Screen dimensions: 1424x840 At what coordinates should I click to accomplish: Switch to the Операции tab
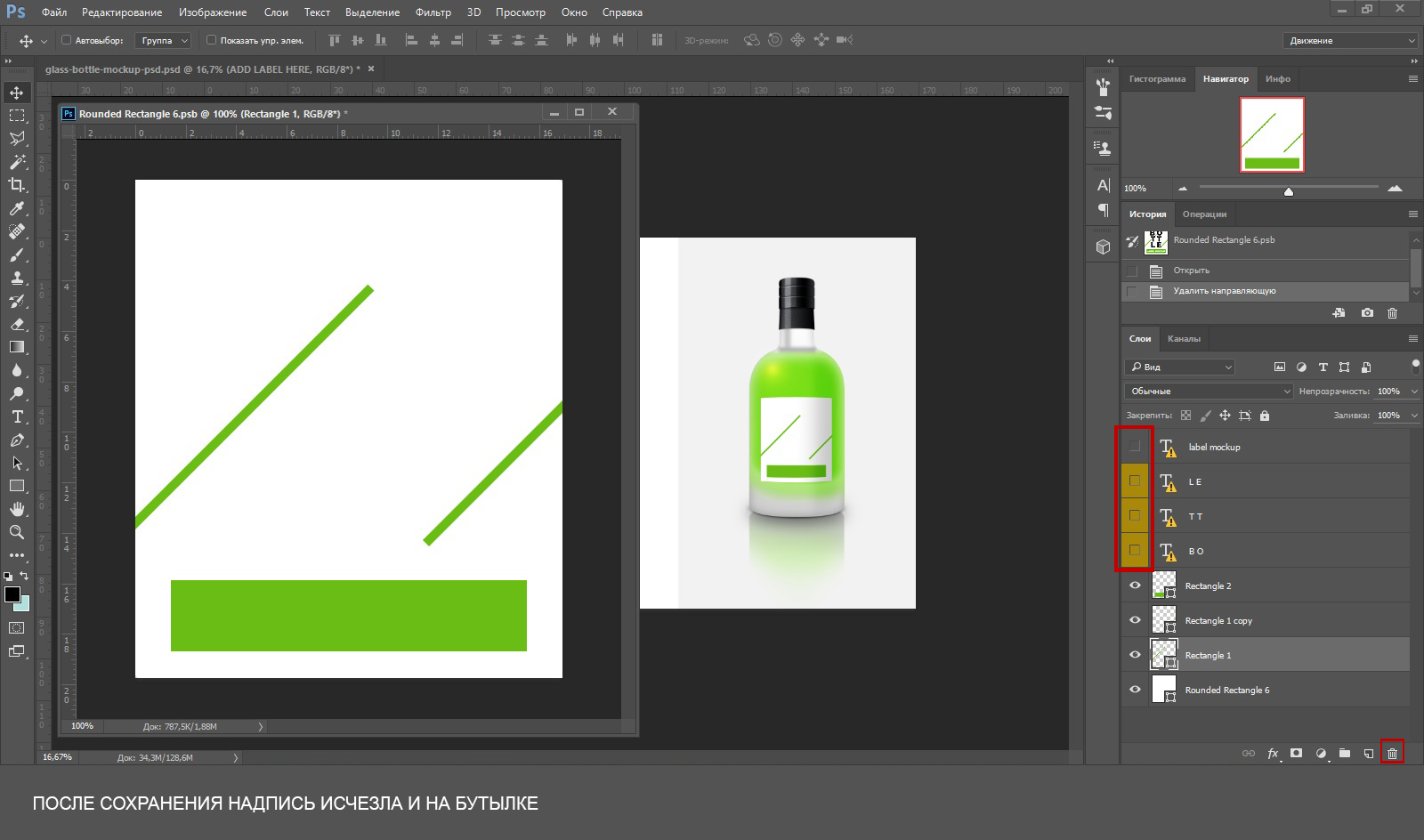[x=1204, y=214]
